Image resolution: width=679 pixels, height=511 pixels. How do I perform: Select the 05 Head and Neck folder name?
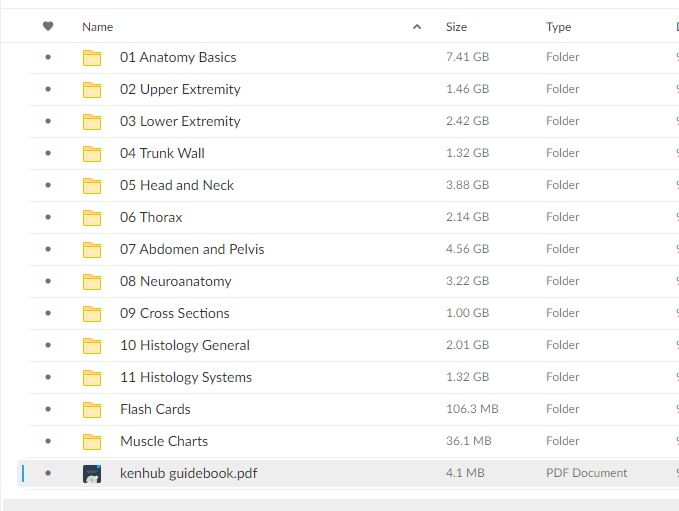click(177, 185)
